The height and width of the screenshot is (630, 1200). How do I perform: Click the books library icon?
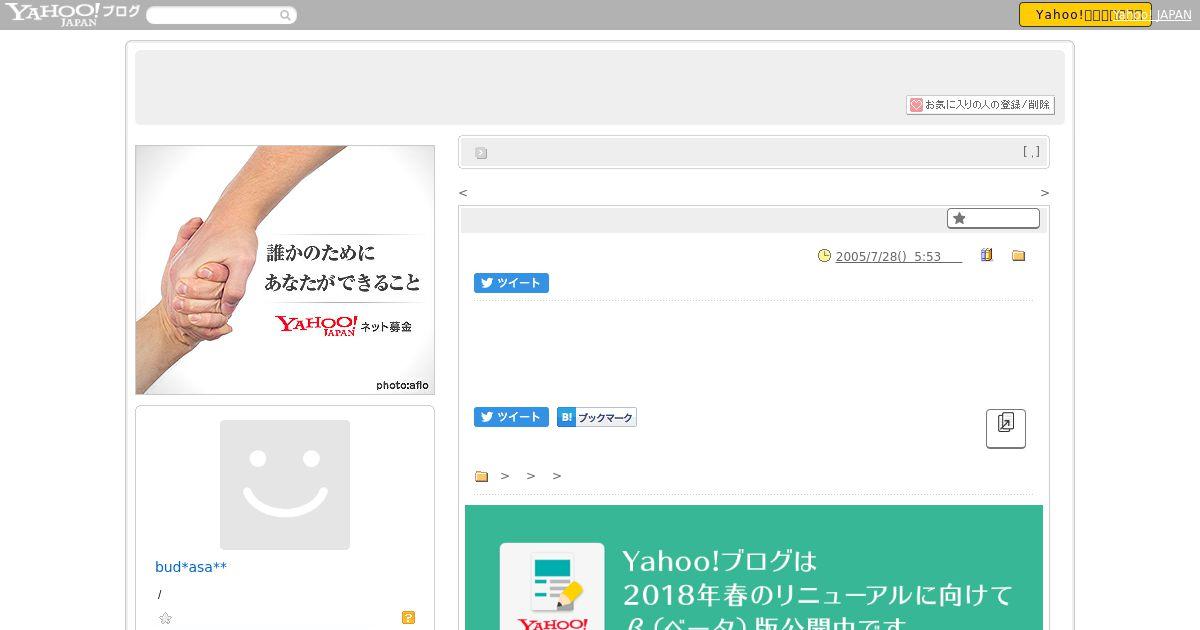click(x=986, y=255)
